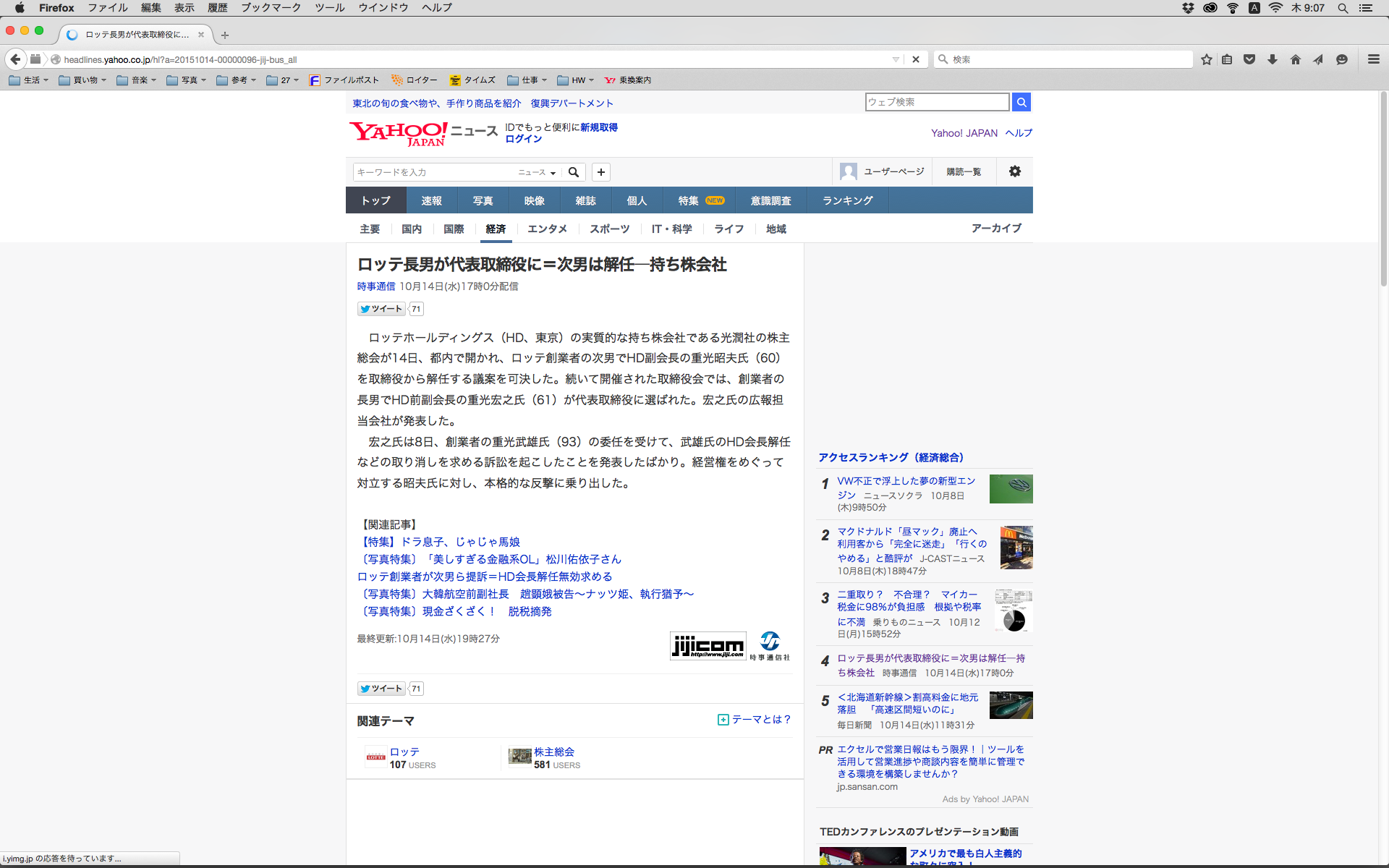The height and width of the screenshot is (868, 1389).
Task: Open the VW engine ranking thumbnail
Action: (1011, 489)
